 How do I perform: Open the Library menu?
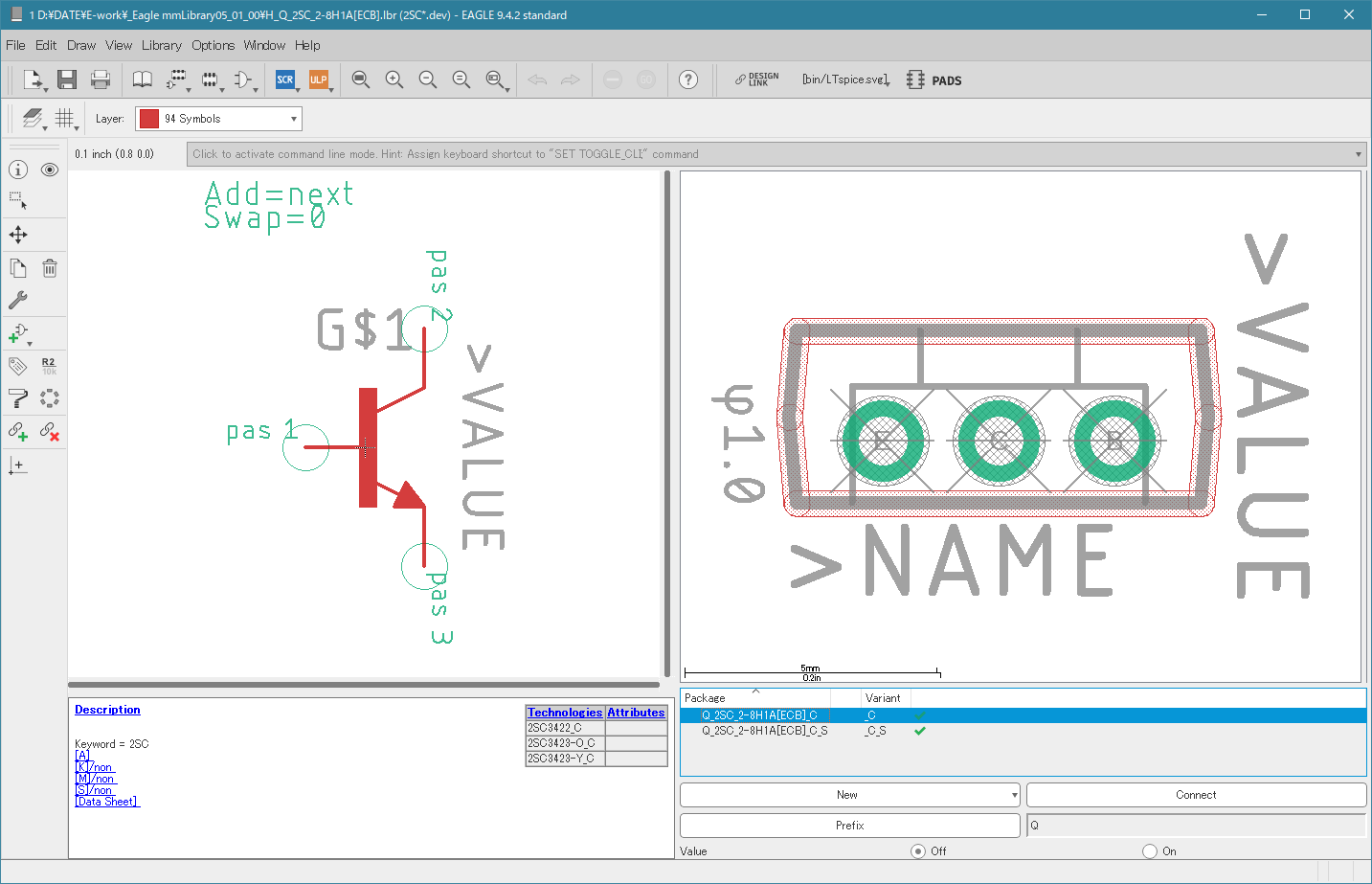click(x=161, y=45)
